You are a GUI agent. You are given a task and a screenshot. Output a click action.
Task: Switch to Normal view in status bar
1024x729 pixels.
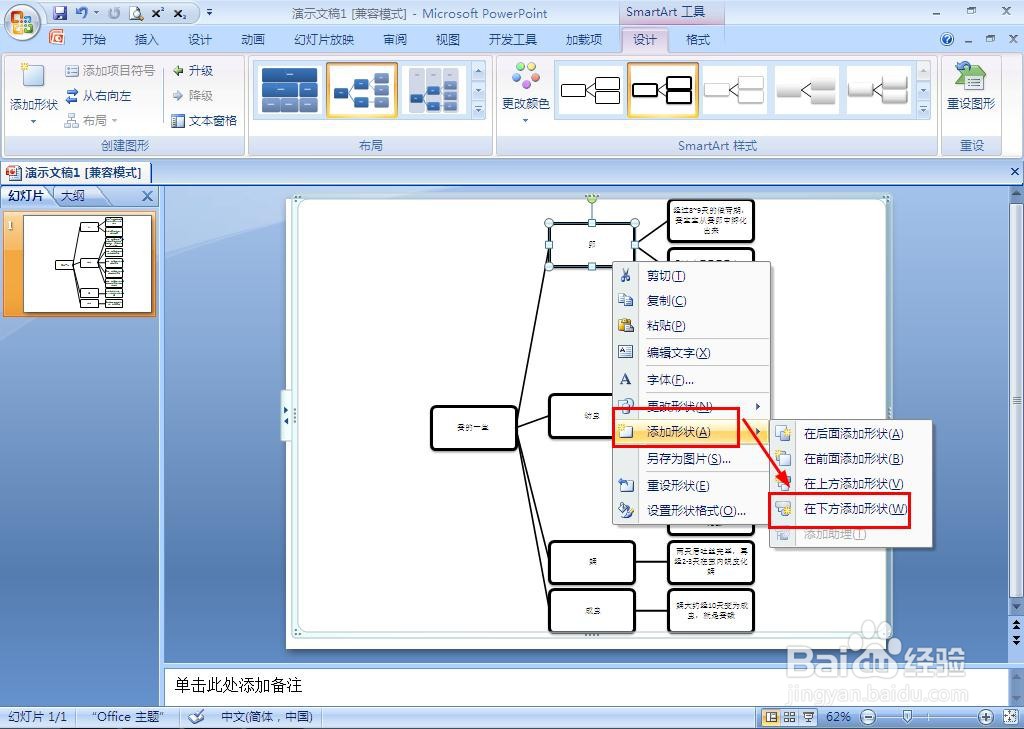coord(772,717)
